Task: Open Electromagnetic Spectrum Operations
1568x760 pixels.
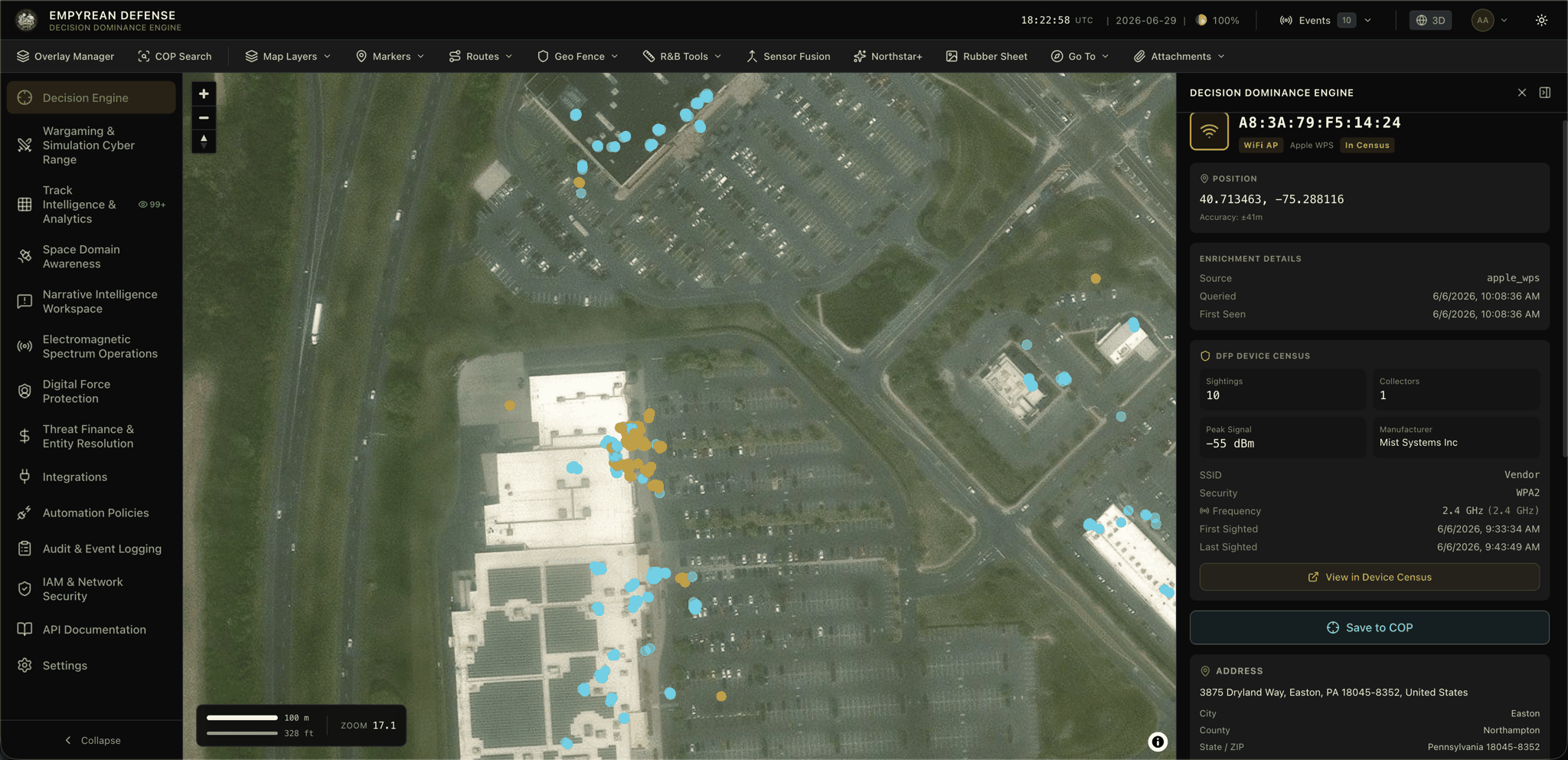Action: 91,346
